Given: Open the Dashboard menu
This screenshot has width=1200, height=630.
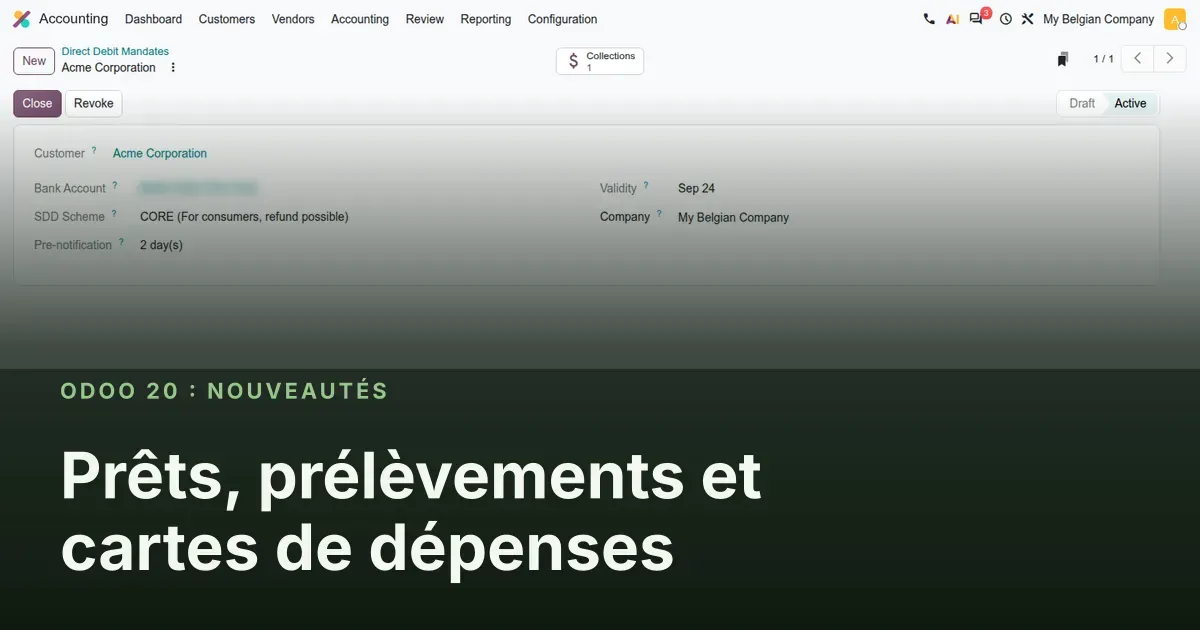Looking at the screenshot, I should (x=153, y=19).
